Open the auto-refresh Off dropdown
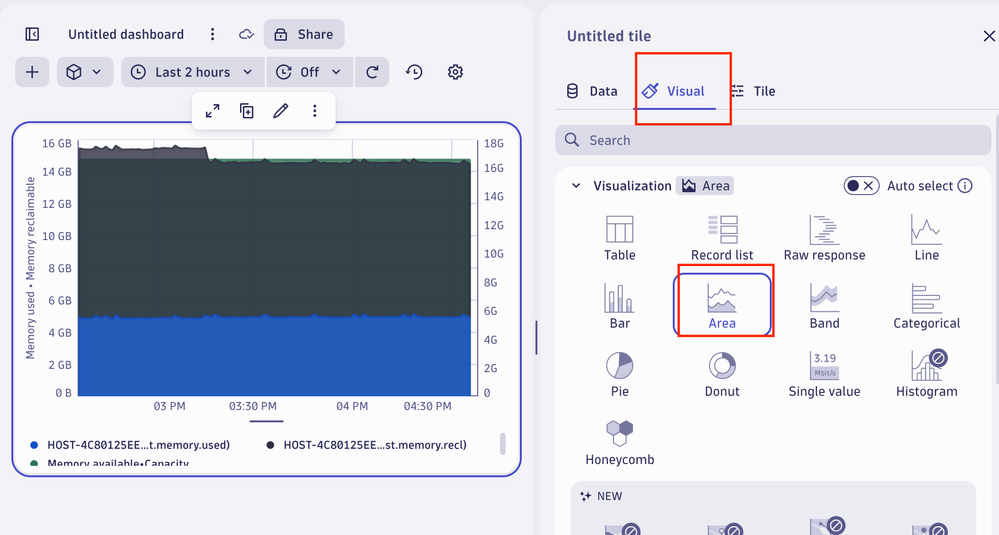Image resolution: width=999 pixels, height=535 pixels. click(309, 72)
